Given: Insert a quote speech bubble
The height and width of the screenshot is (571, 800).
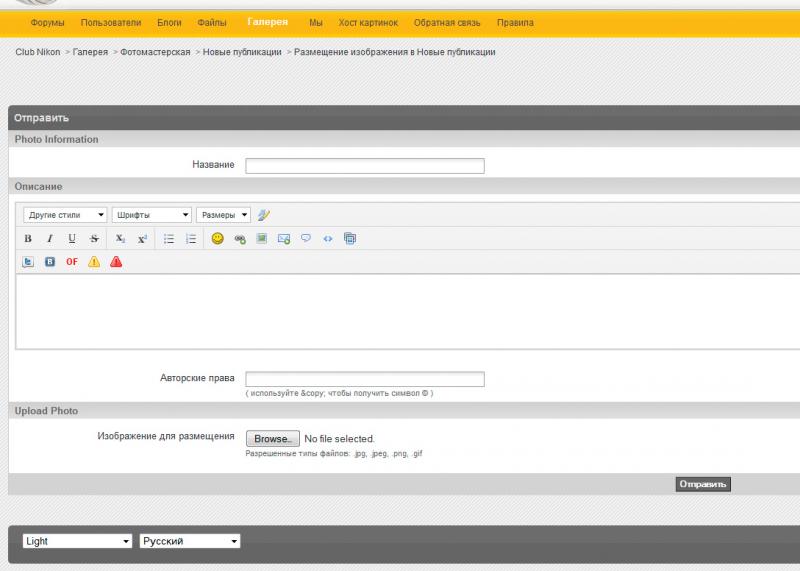Looking at the screenshot, I should [x=306, y=238].
